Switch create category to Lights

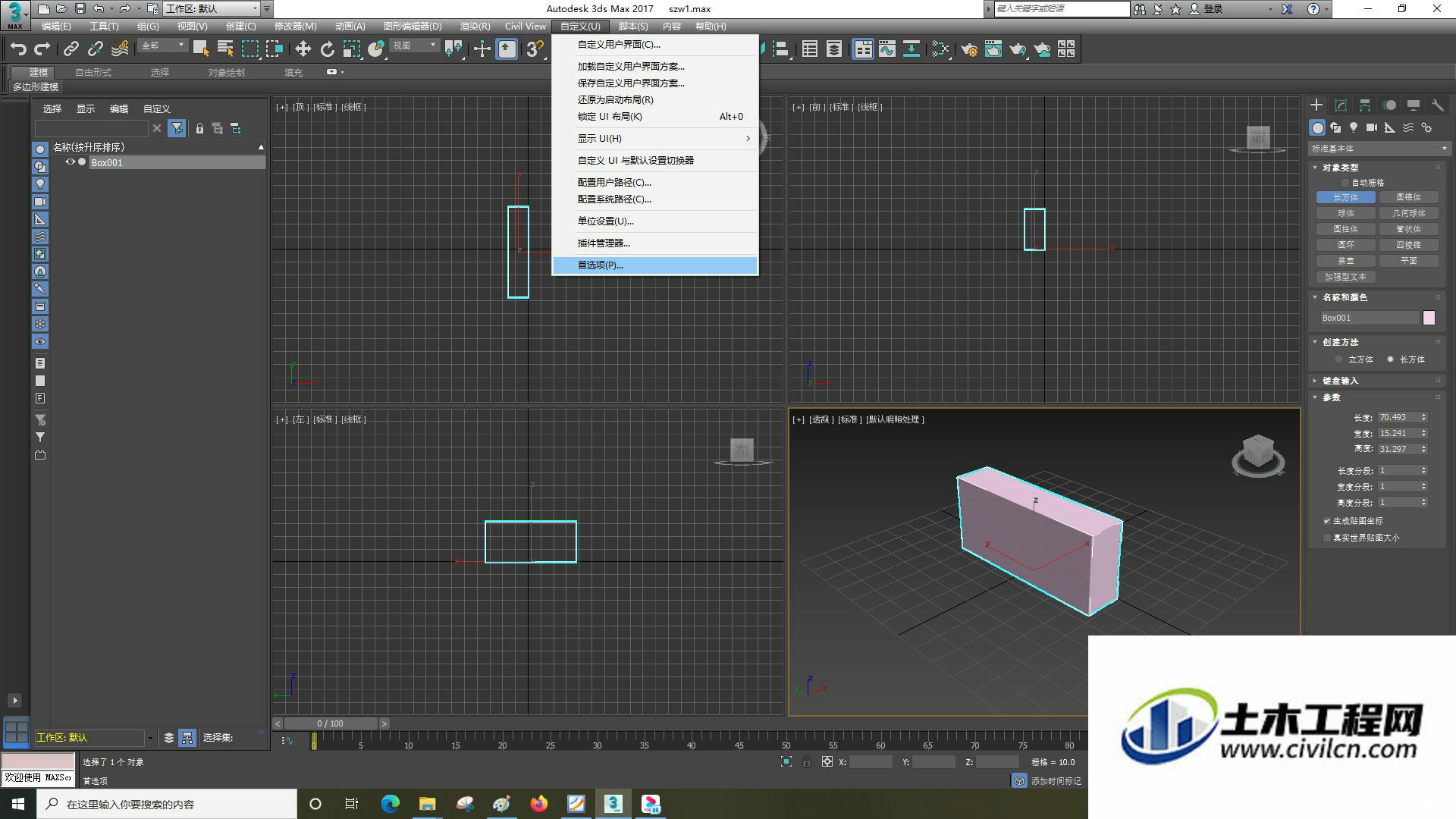[1354, 127]
